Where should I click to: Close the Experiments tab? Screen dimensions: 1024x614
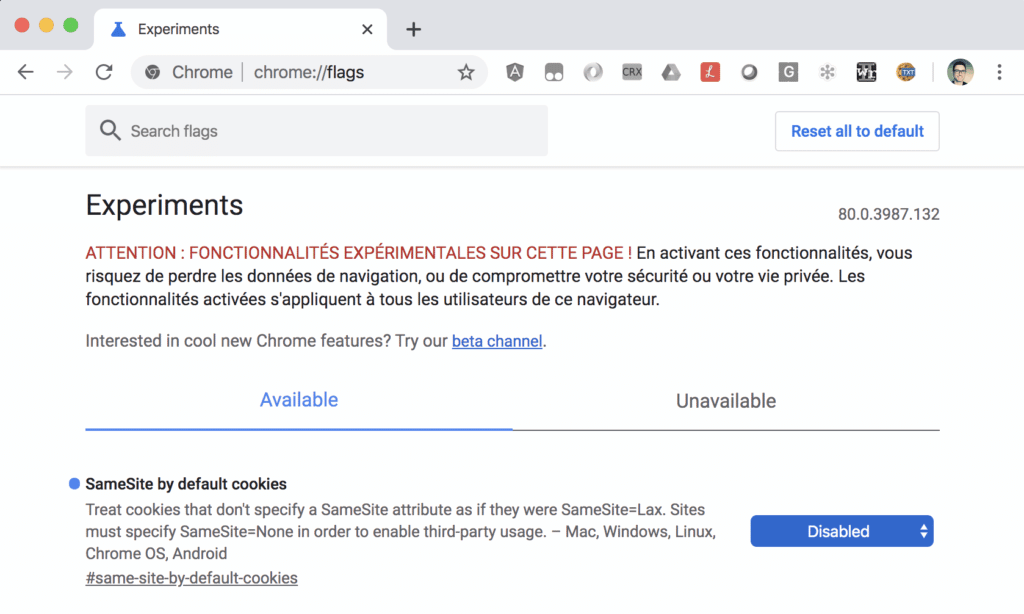coord(367,29)
